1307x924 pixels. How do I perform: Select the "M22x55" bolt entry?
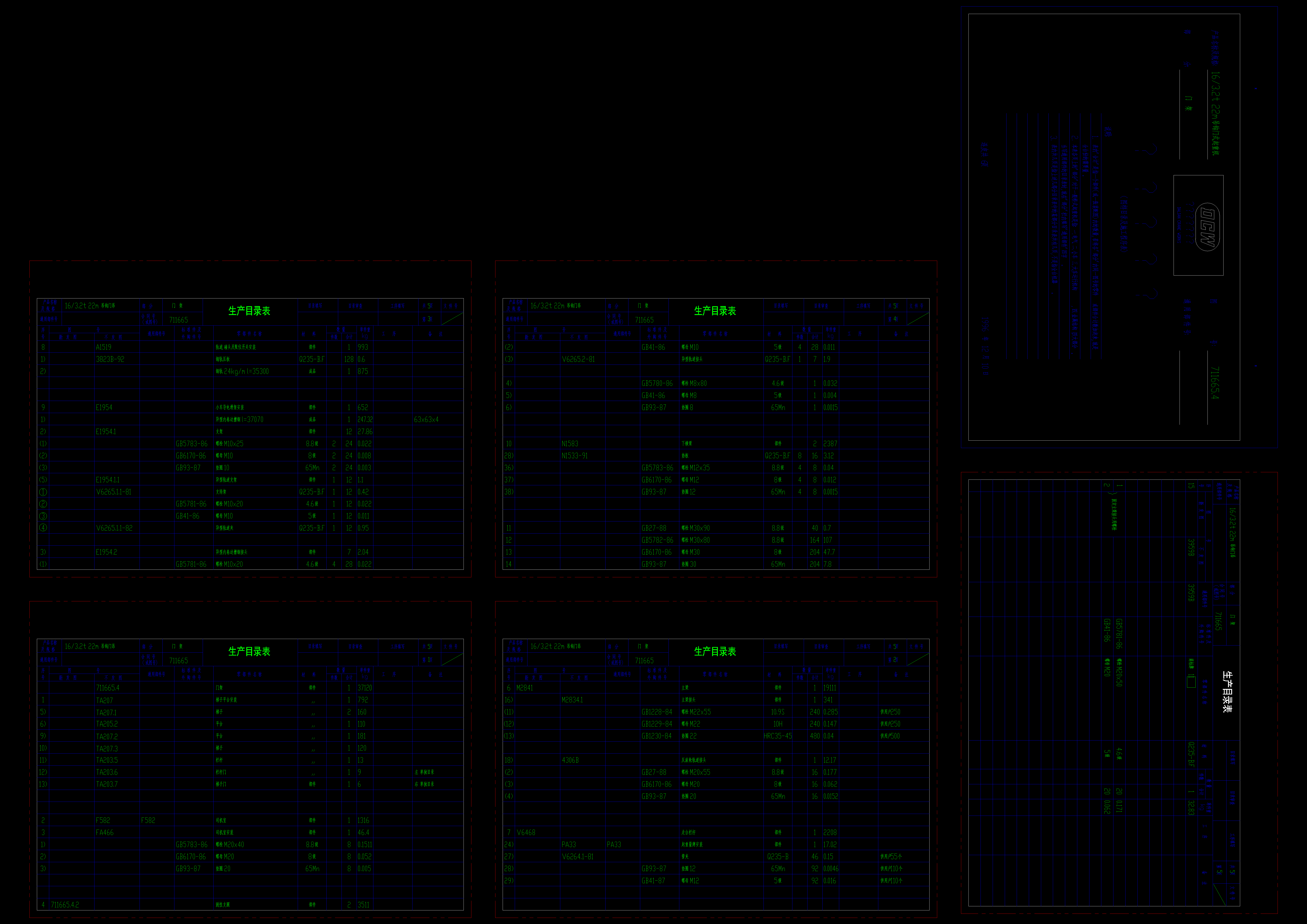coord(700,712)
